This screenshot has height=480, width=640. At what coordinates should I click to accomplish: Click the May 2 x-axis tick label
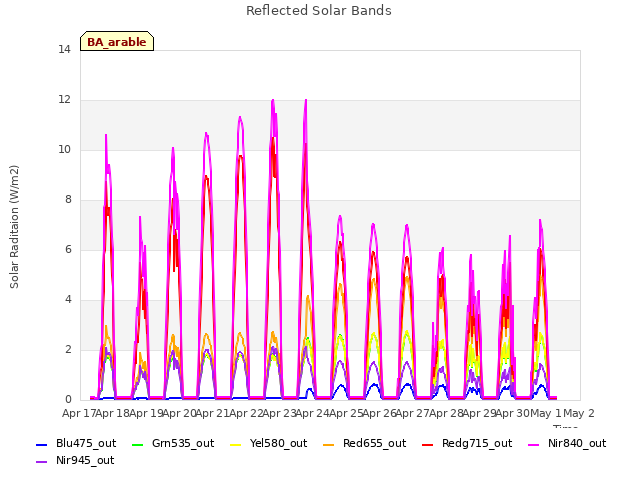click(579, 413)
